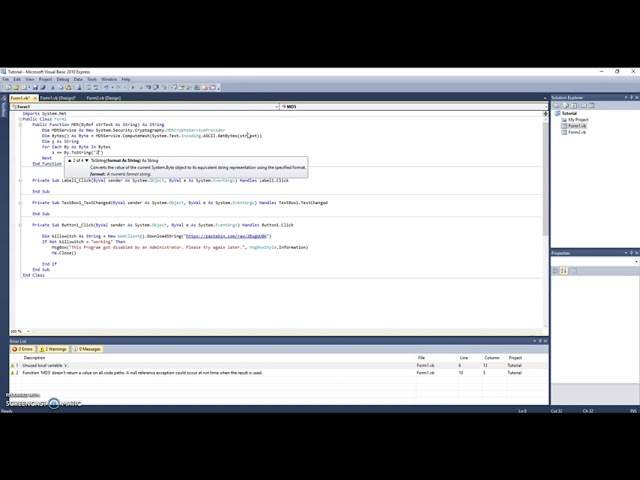
Task: Toggle the 2 Warnings filter
Action: pos(53,349)
